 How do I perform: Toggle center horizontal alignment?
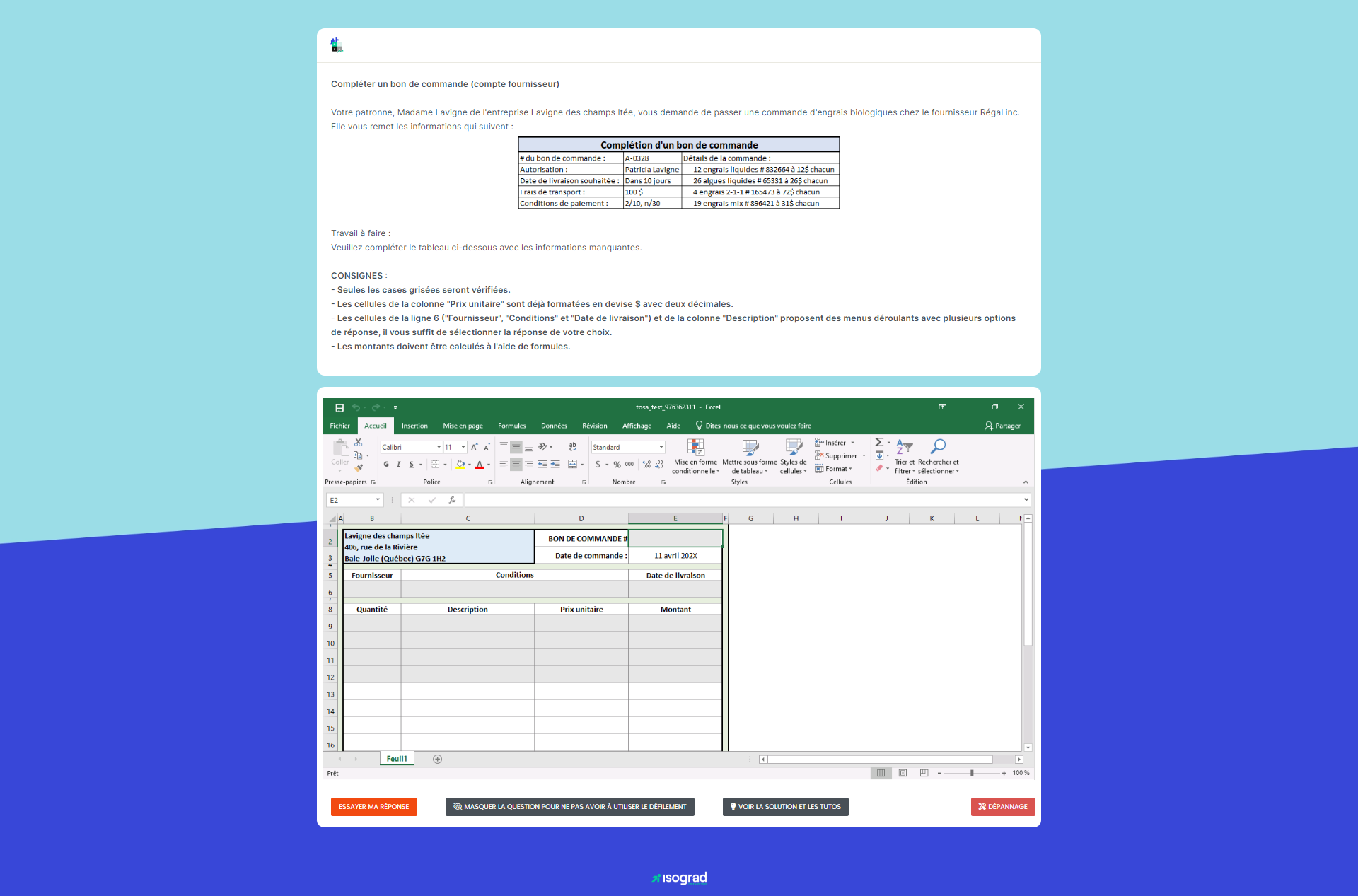pyautogui.click(x=516, y=465)
